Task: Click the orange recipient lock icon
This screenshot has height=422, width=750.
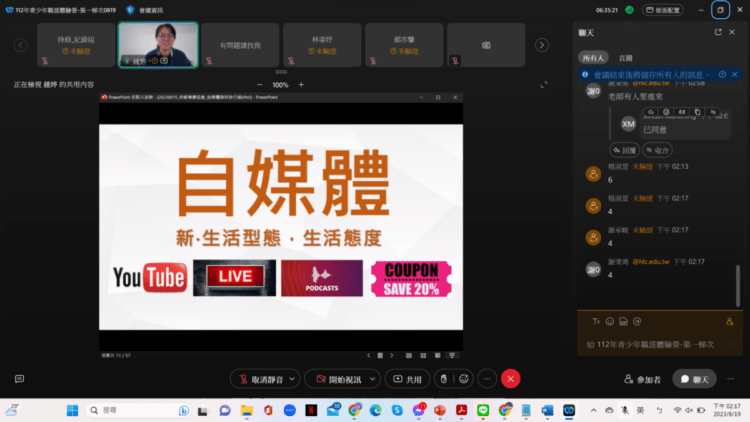Action: [729, 322]
